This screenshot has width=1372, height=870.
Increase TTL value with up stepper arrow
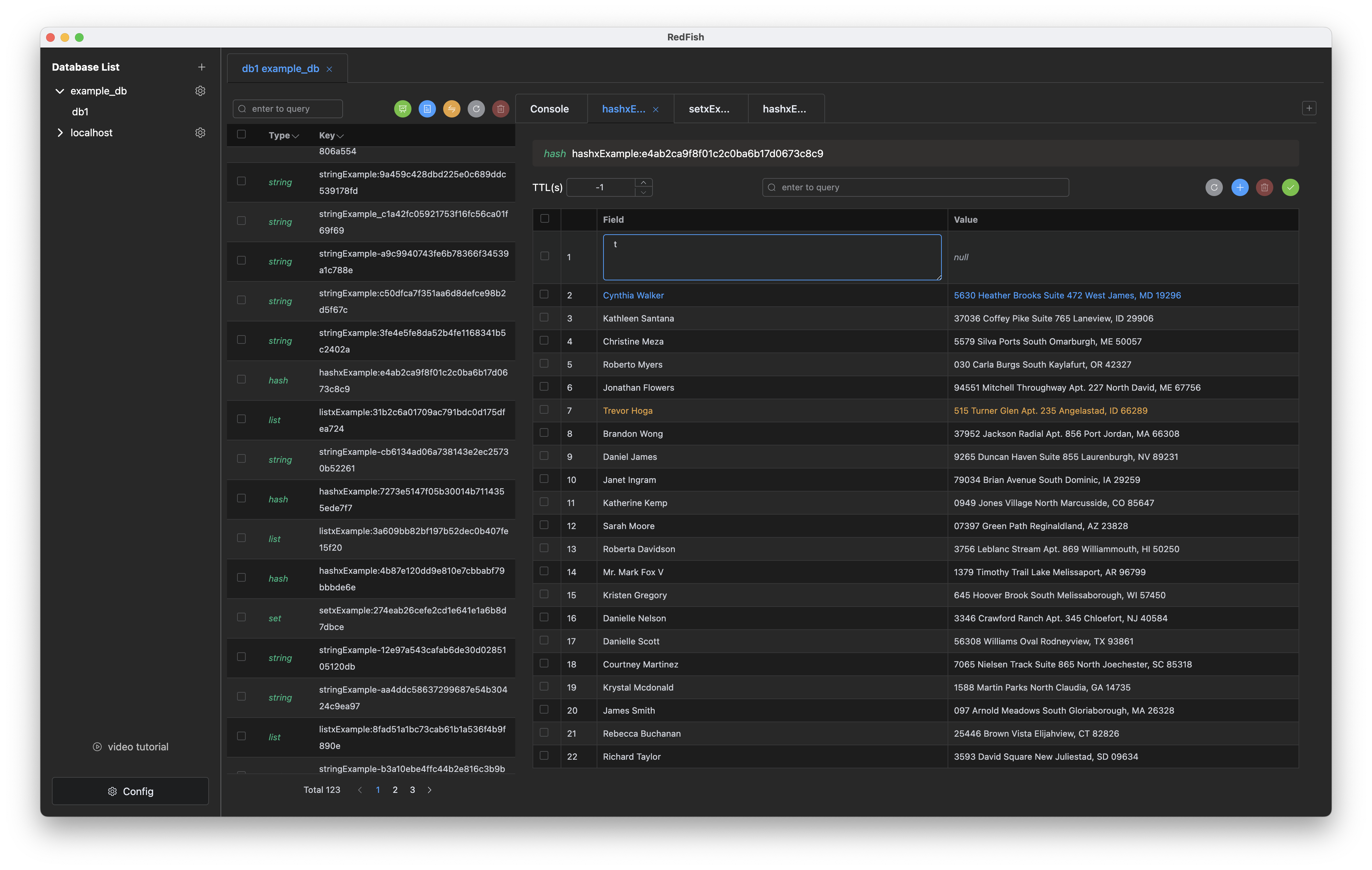point(643,182)
